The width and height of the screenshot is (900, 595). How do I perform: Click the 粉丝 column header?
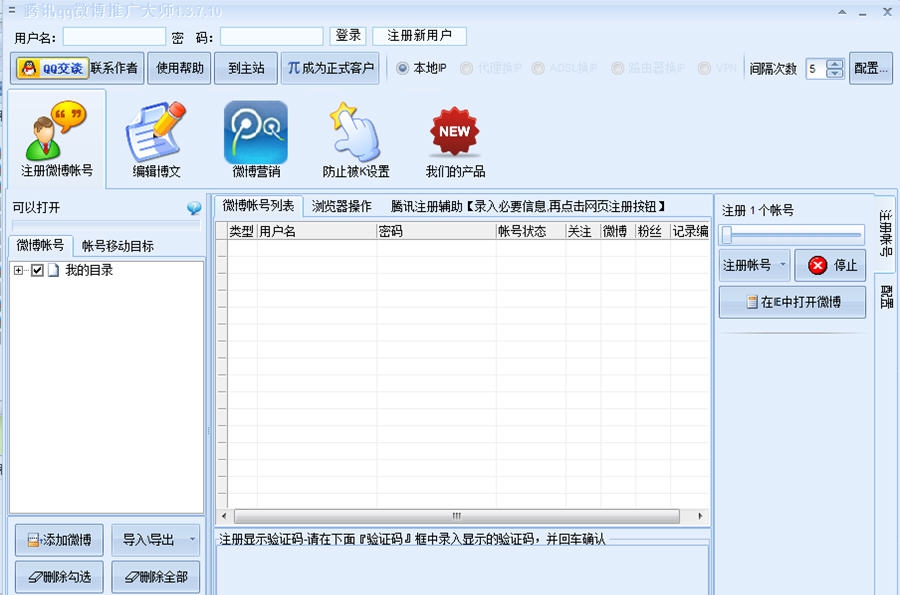point(653,231)
